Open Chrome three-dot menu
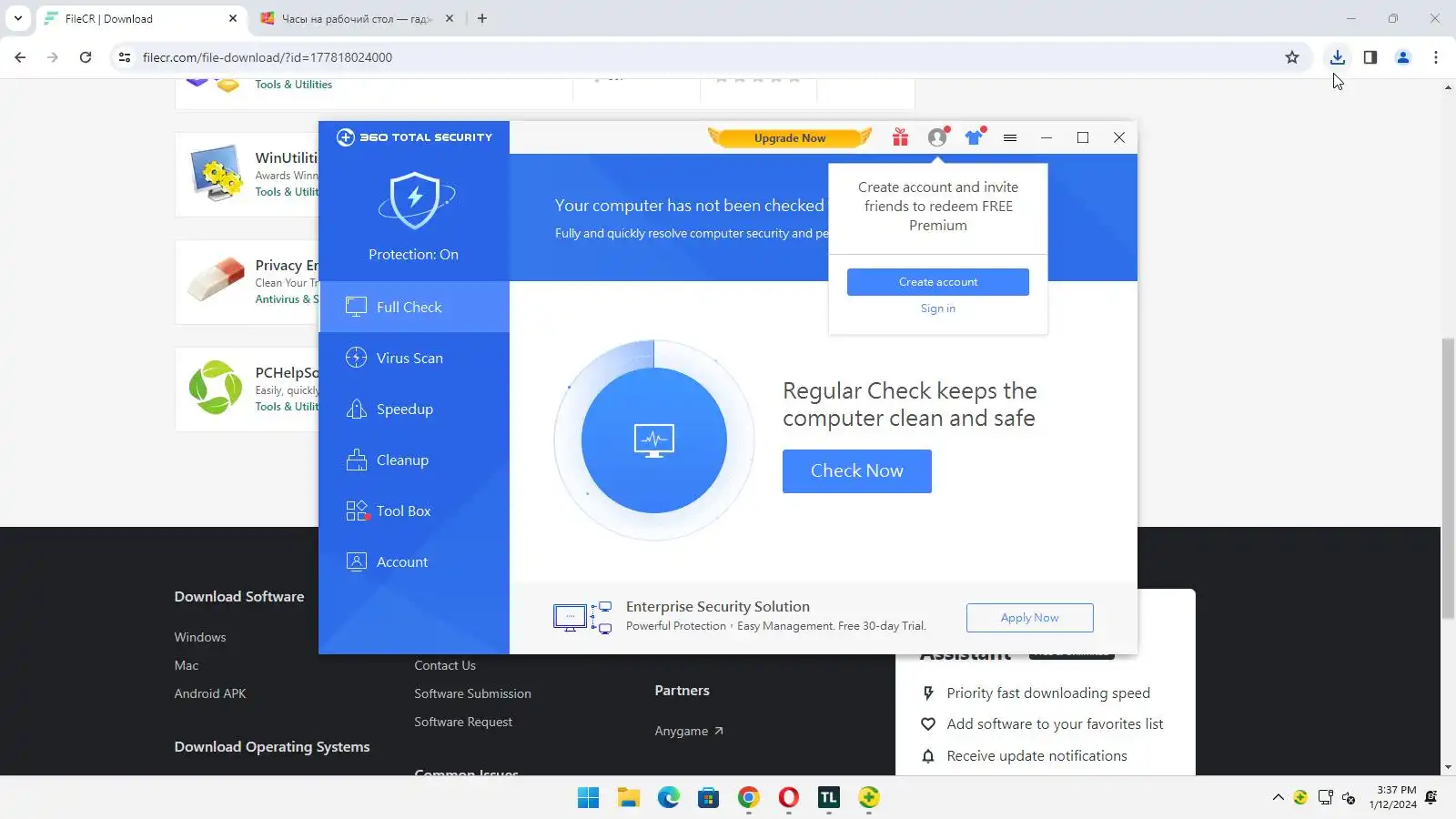1456x819 pixels. click(x=1436, y=57)
